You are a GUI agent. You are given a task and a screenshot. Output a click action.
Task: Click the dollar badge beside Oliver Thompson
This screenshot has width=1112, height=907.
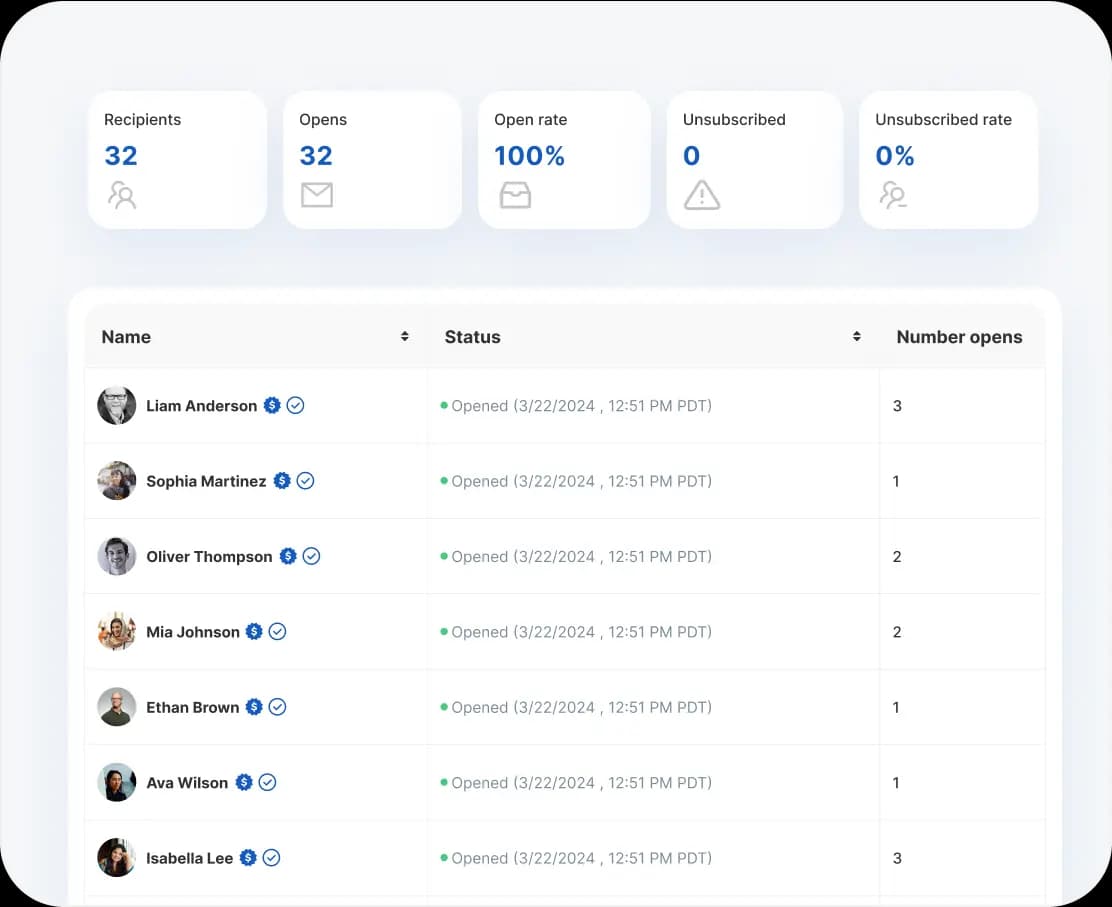coord(288,556)
